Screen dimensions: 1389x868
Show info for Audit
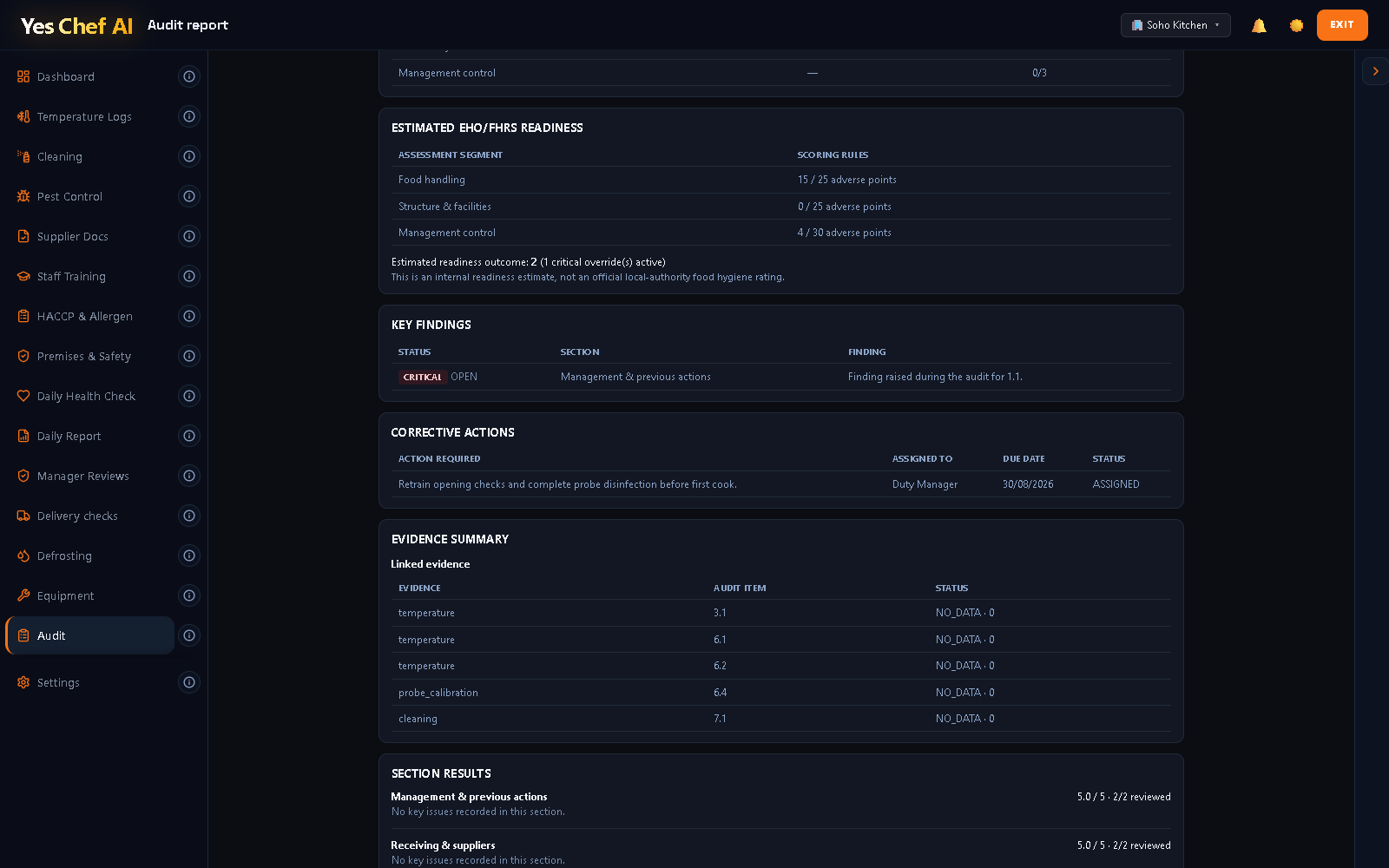coord(189,635)
